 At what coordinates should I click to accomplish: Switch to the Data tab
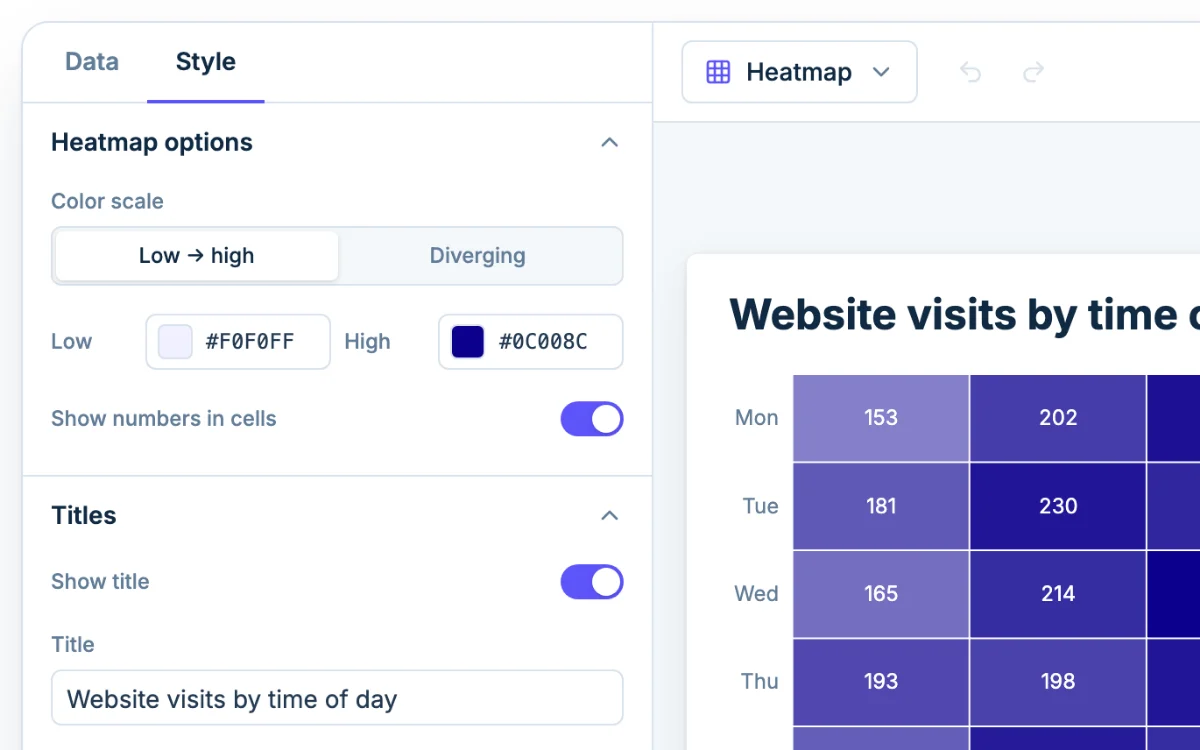point(92,62)
